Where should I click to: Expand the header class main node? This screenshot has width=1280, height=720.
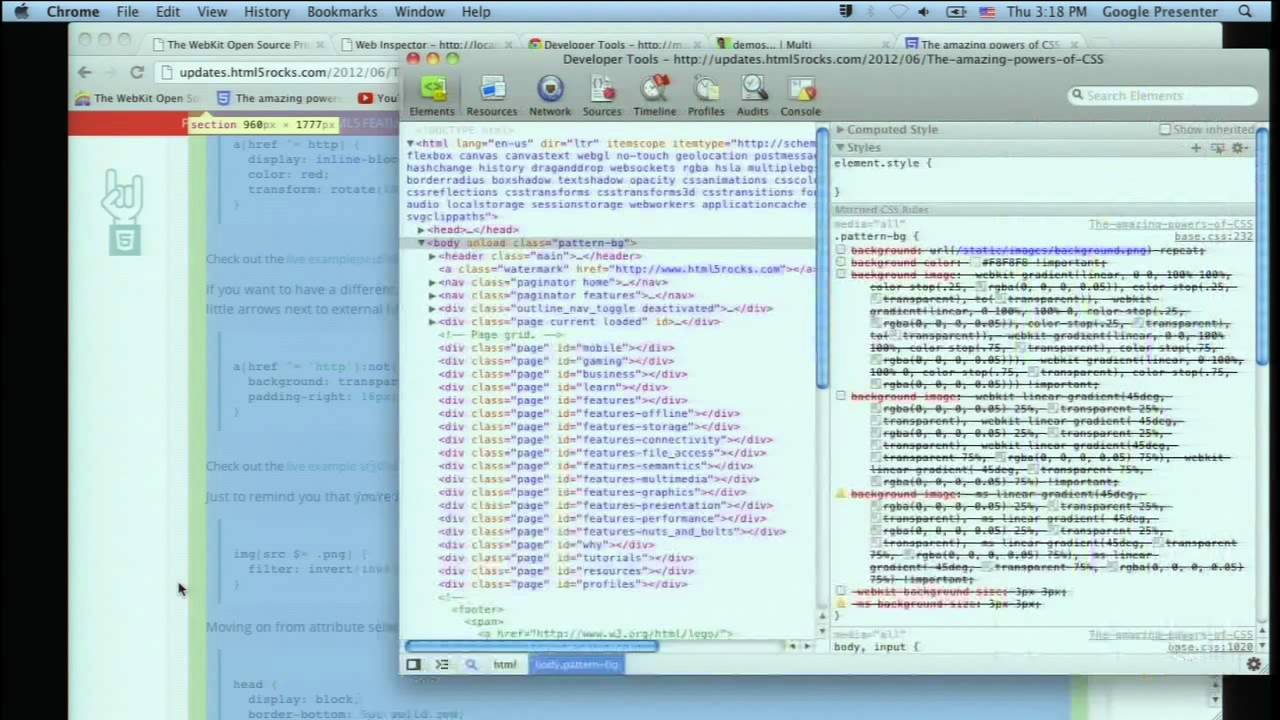point(431,255)
